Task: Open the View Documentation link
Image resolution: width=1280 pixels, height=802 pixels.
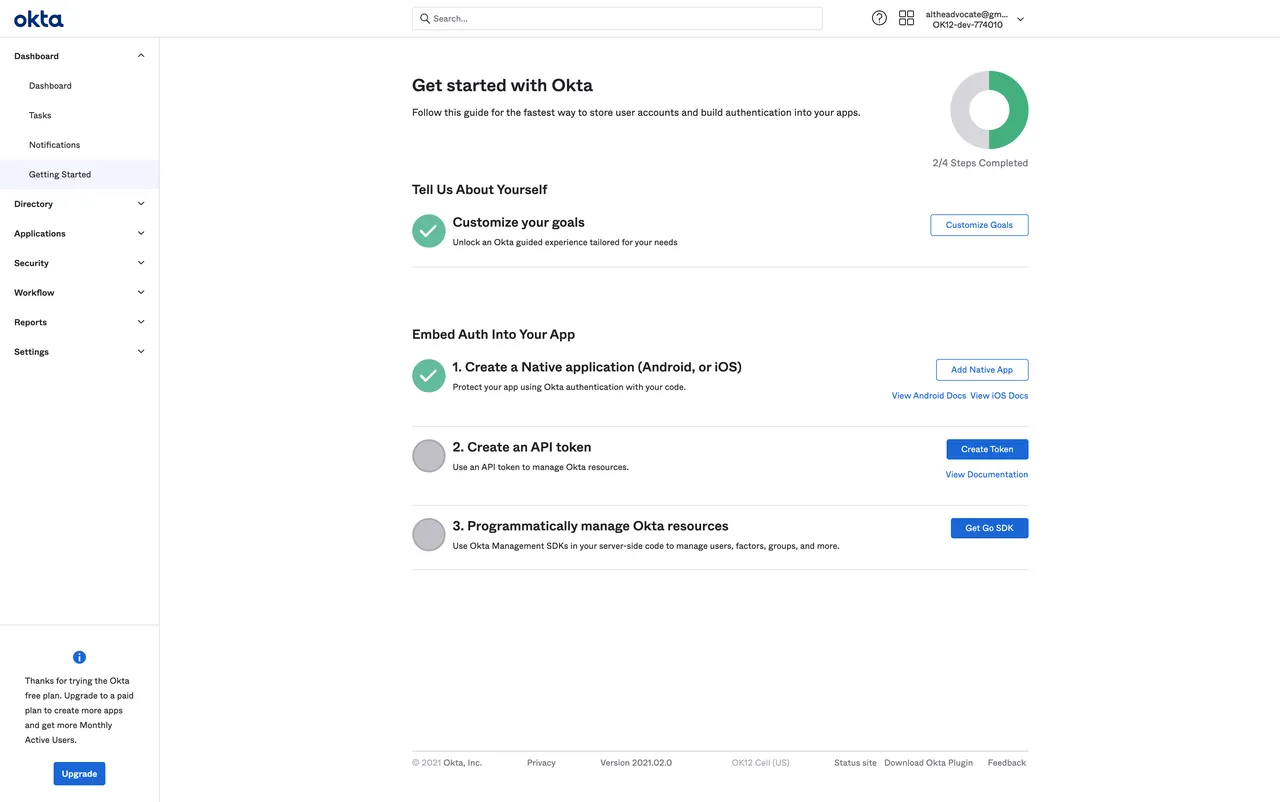Action: 987,475
